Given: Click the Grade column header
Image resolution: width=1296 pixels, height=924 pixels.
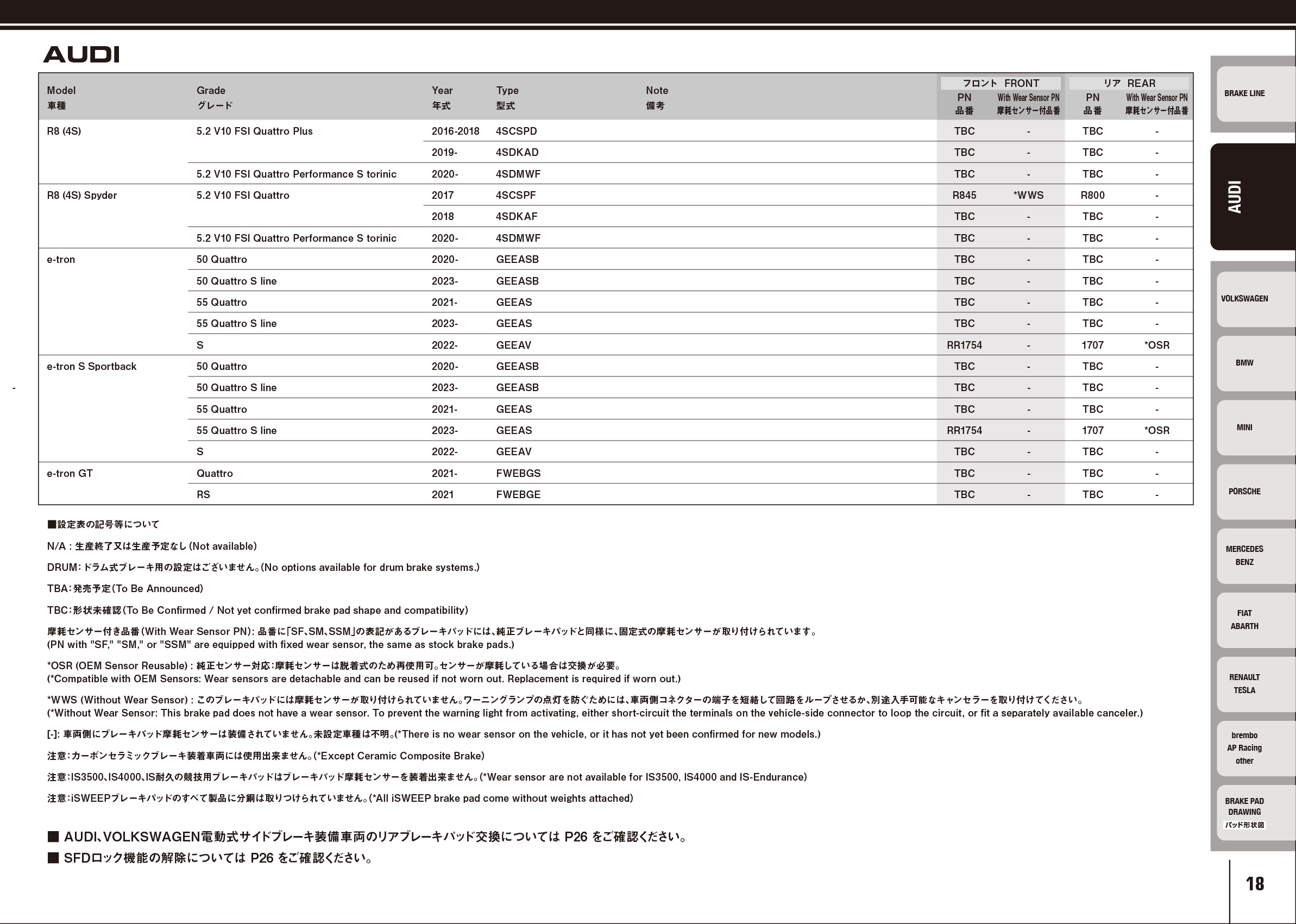Looking at the screenshot, I should point(215,98).
